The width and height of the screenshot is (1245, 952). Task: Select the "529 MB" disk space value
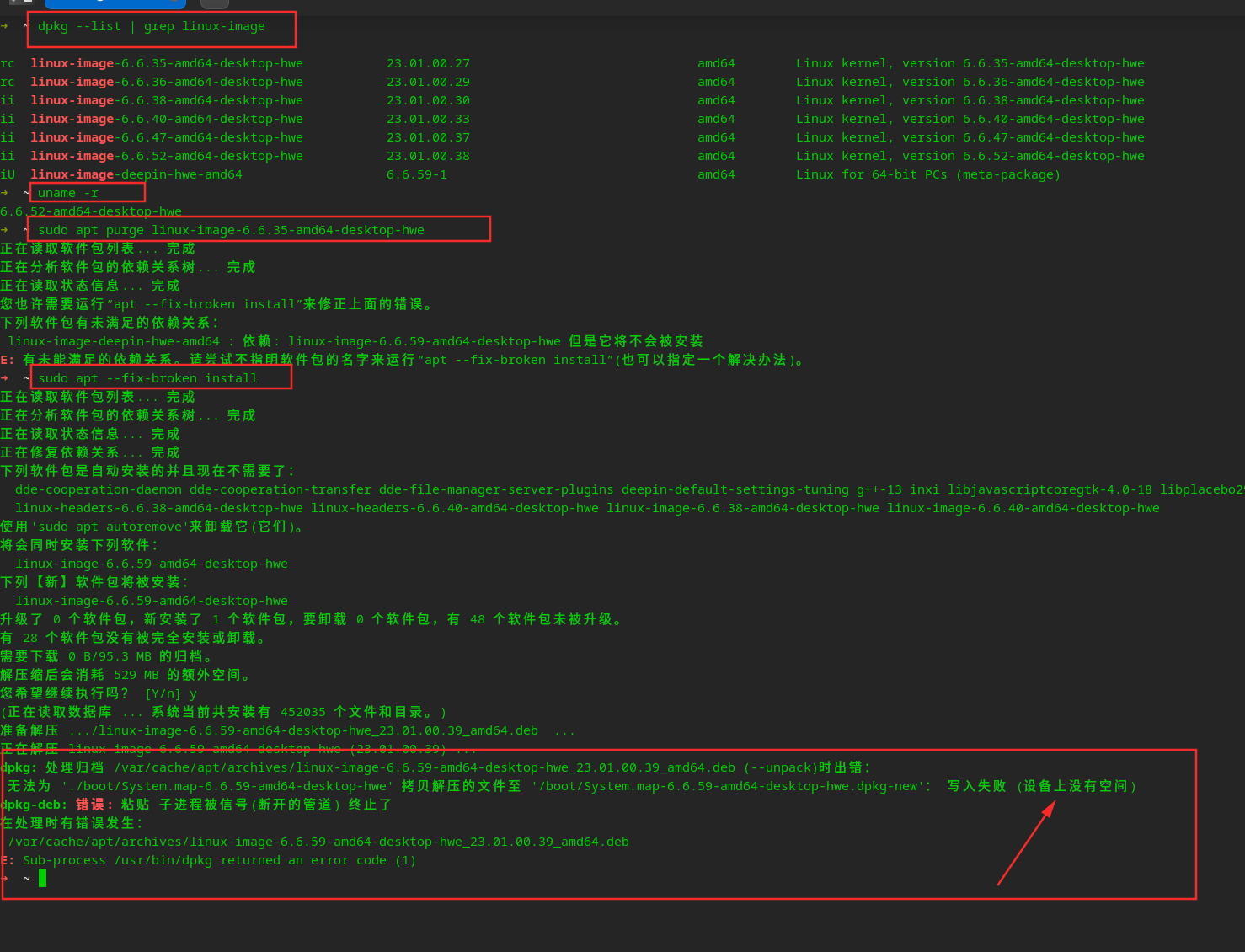point(136,675)
